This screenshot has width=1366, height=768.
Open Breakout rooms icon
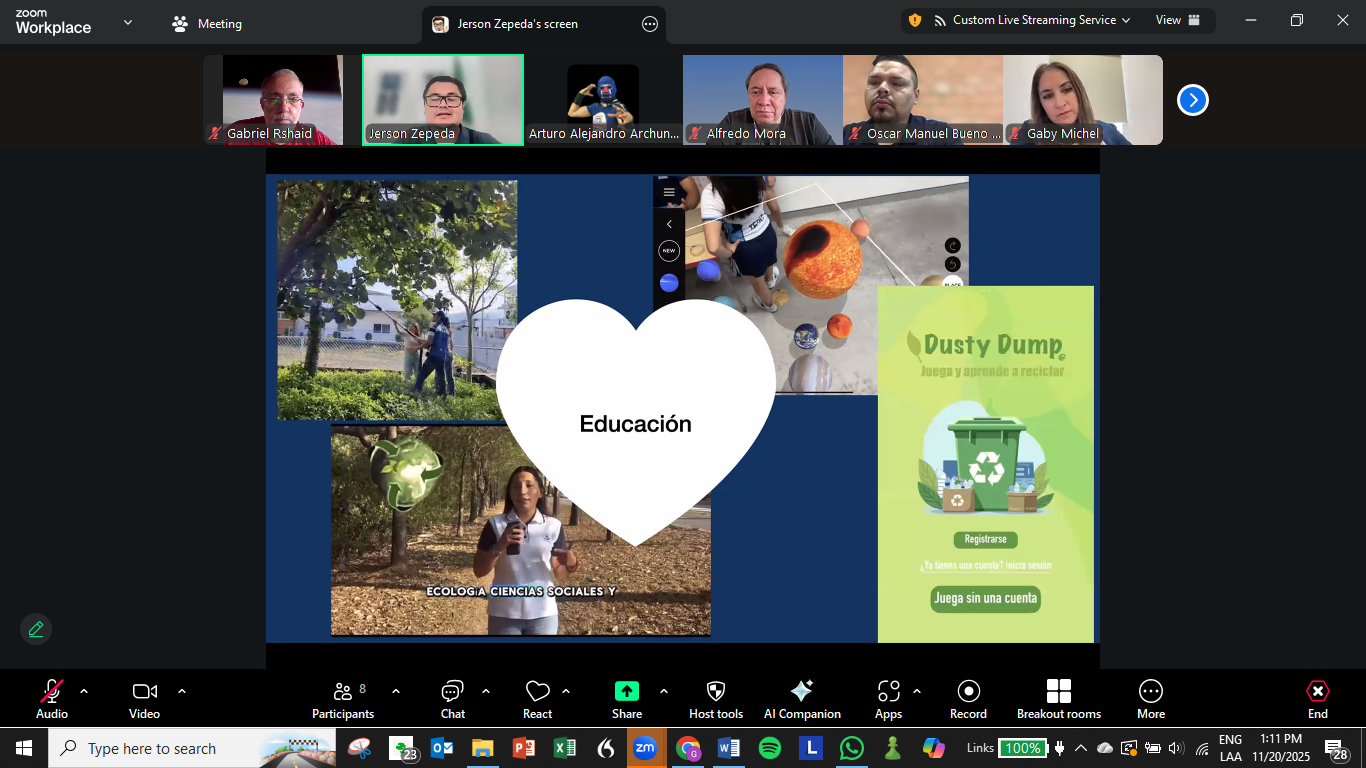tap(1058, 692)
